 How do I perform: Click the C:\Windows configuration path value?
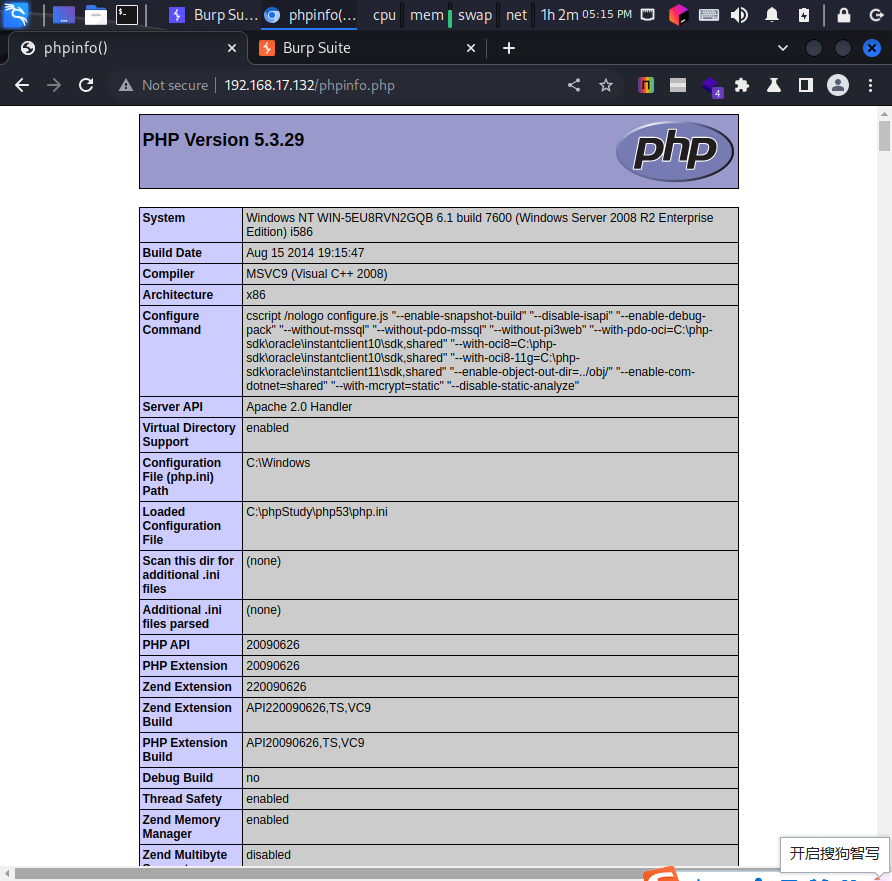pos(278,463)
